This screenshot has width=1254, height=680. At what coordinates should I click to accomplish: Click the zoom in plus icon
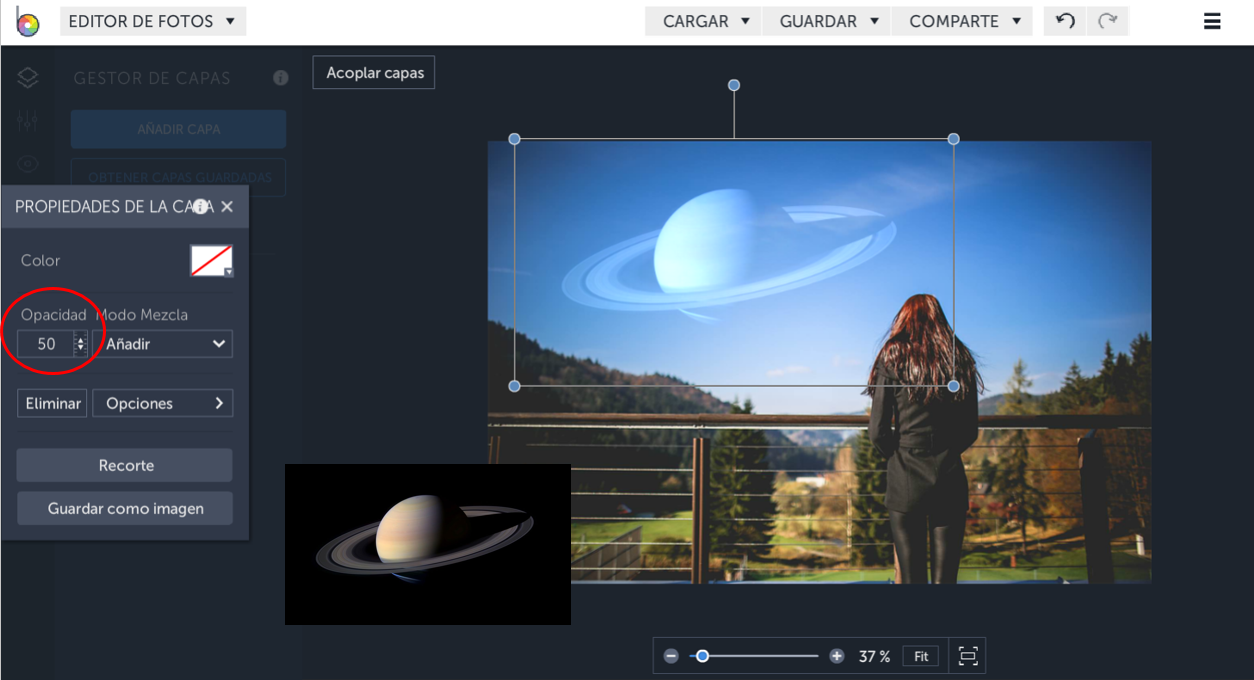coord(837,656)
